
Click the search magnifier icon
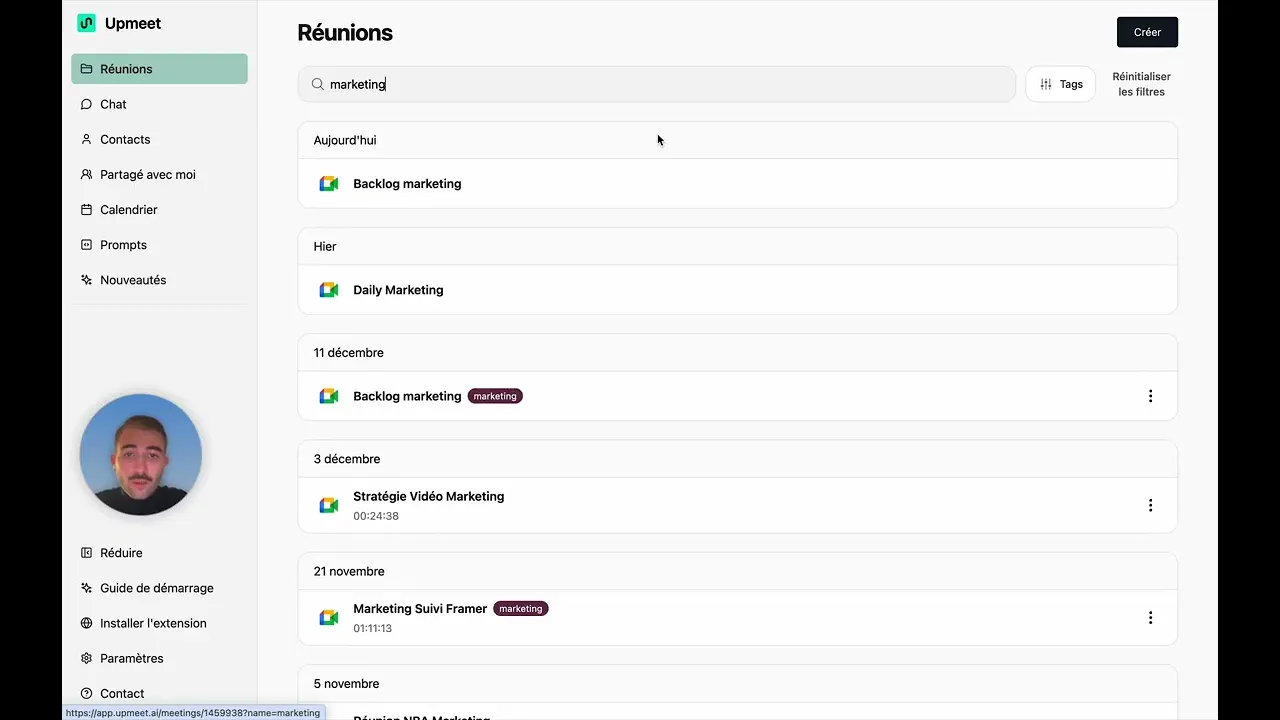click(x=318, y=85)
